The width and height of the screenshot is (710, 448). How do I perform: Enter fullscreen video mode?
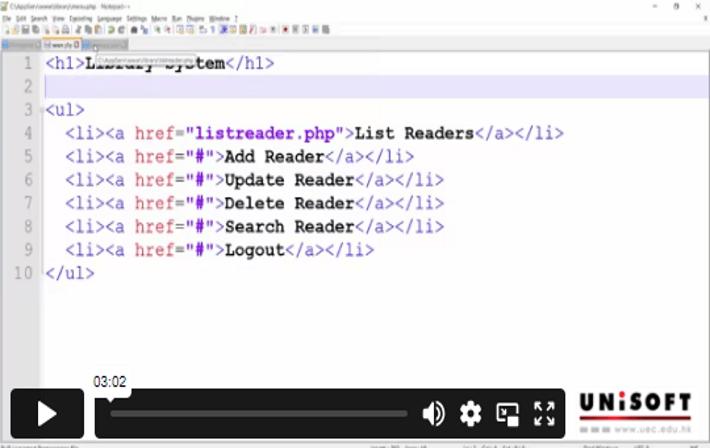(x=544, y=414)
